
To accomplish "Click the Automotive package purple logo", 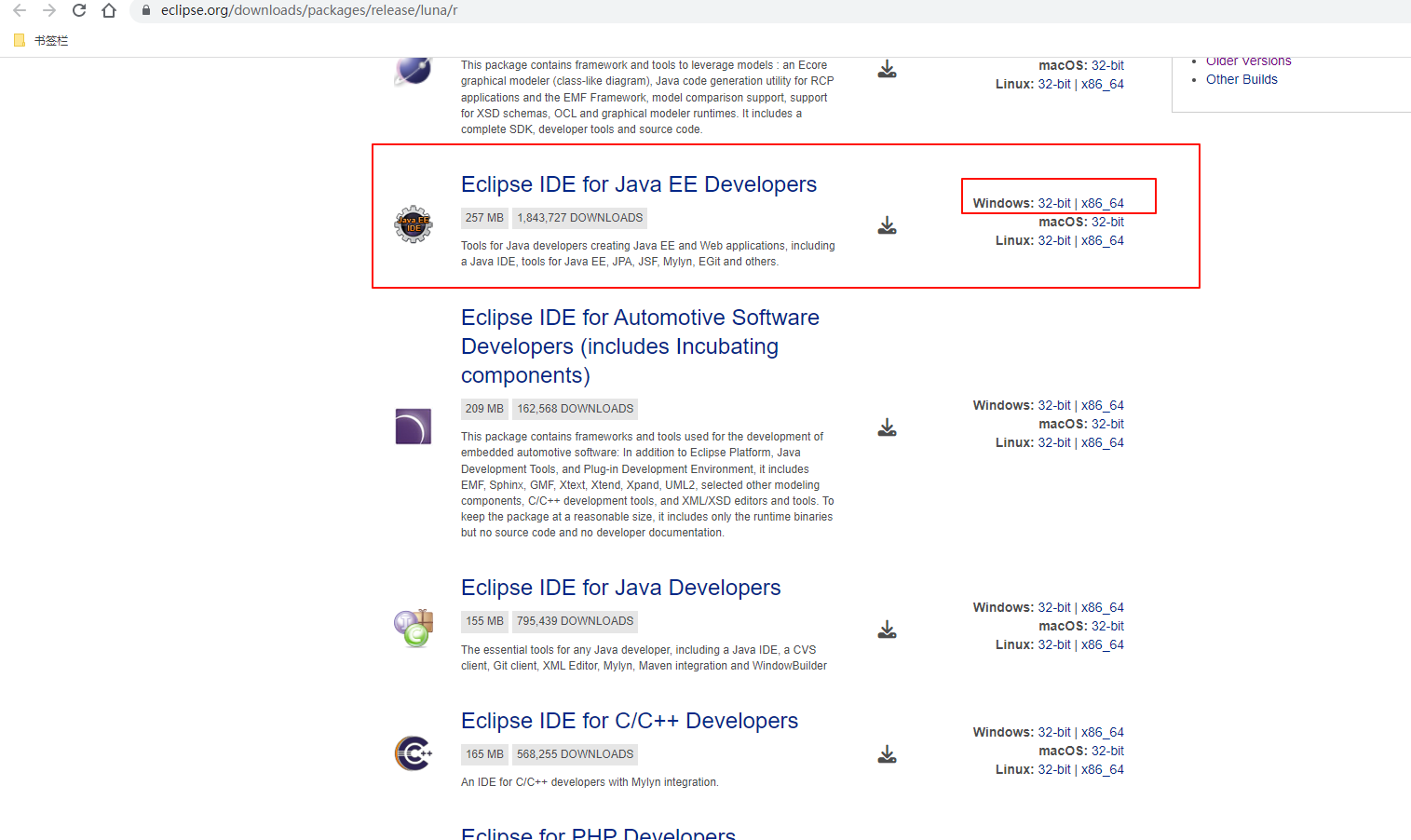I will point(414,427).
